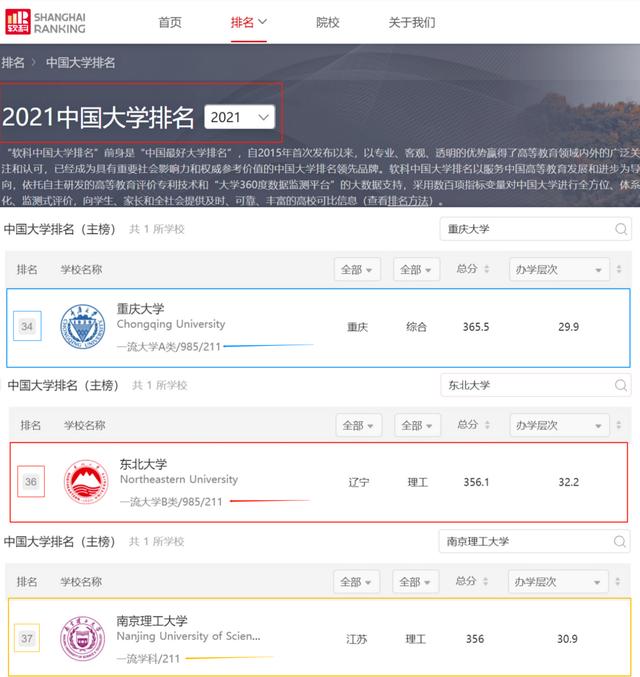
Task: Click the search icon beside 东北大学
Action: [621, 385]
